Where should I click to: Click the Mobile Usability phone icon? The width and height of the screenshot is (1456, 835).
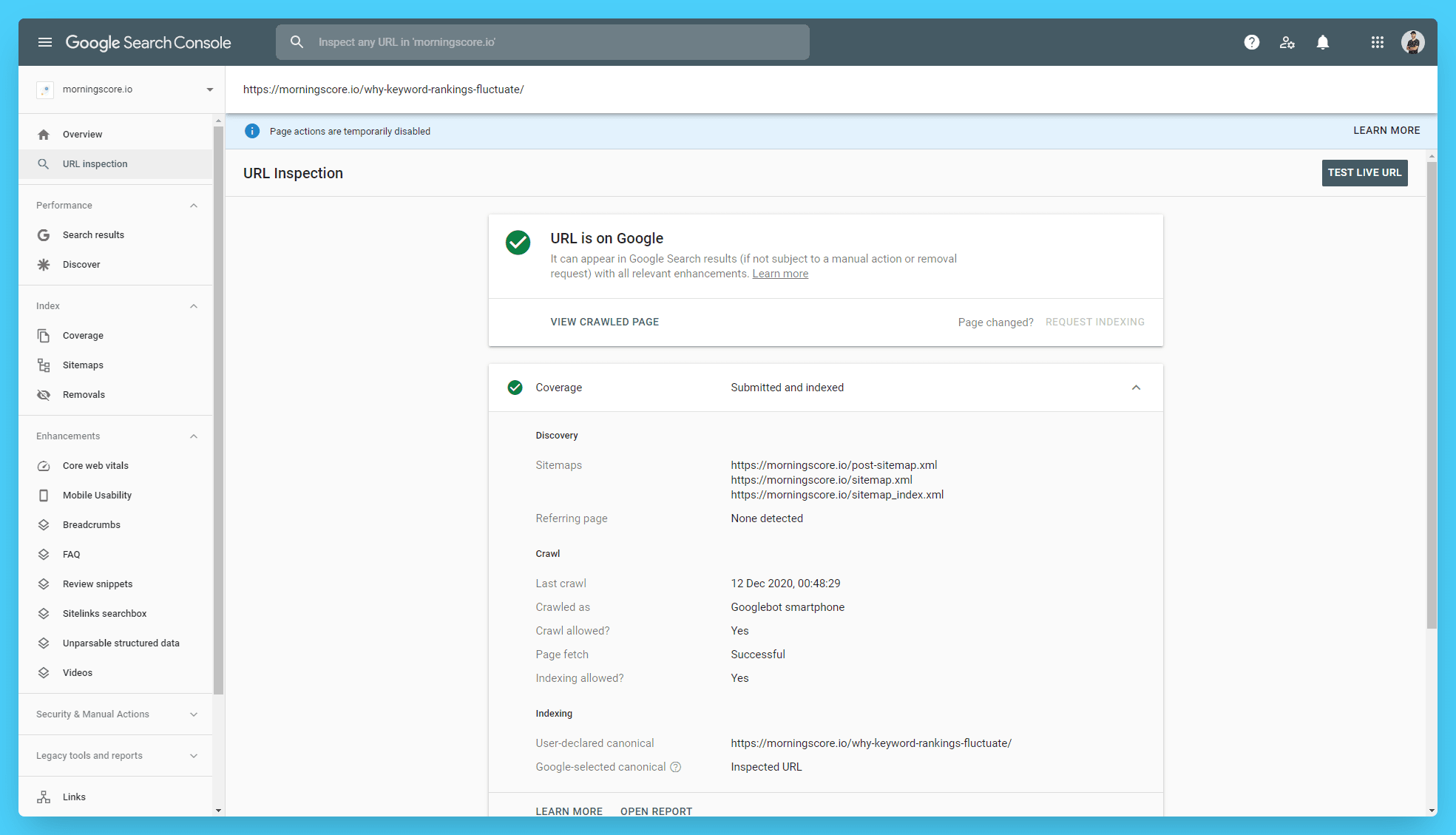(x=44, y=496)
